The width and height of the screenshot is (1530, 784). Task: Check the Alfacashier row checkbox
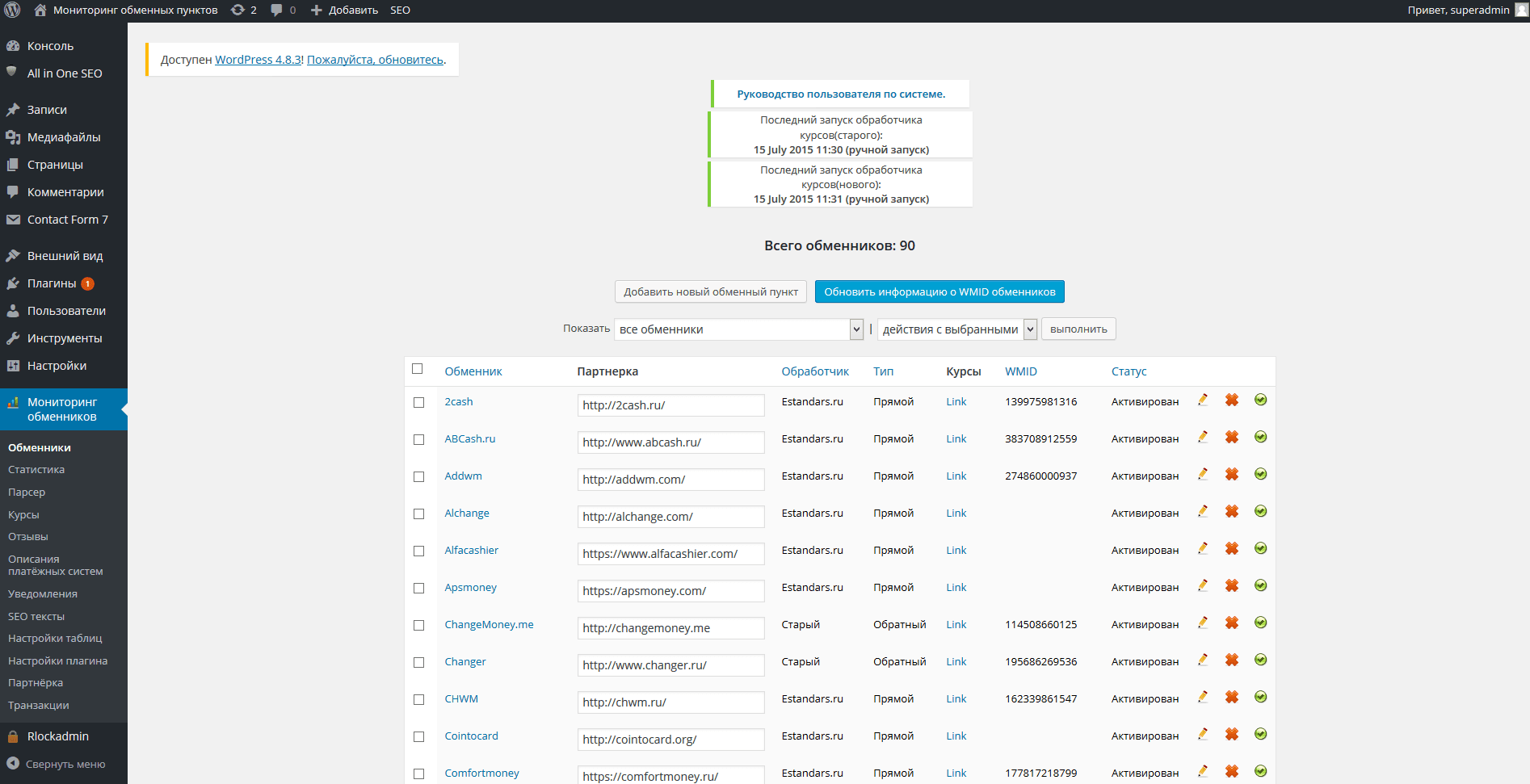[418, 551]
